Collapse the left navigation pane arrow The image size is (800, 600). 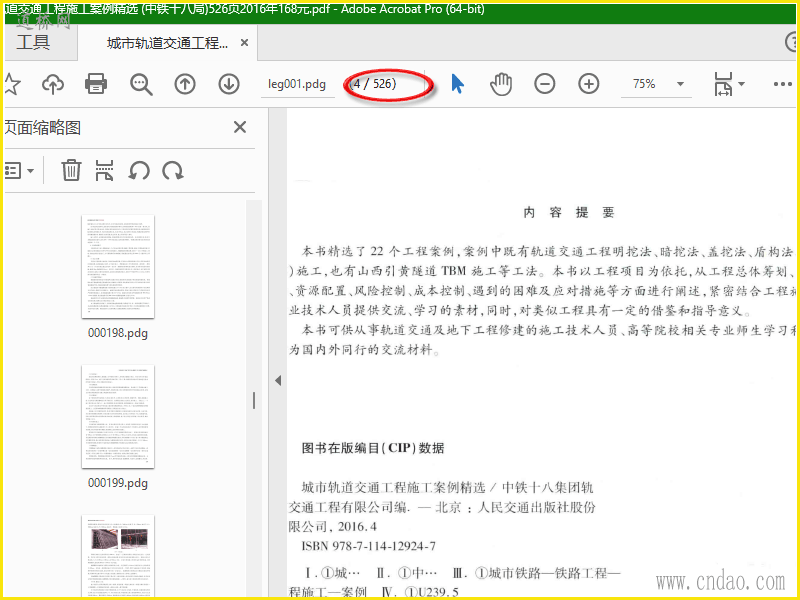278,381
